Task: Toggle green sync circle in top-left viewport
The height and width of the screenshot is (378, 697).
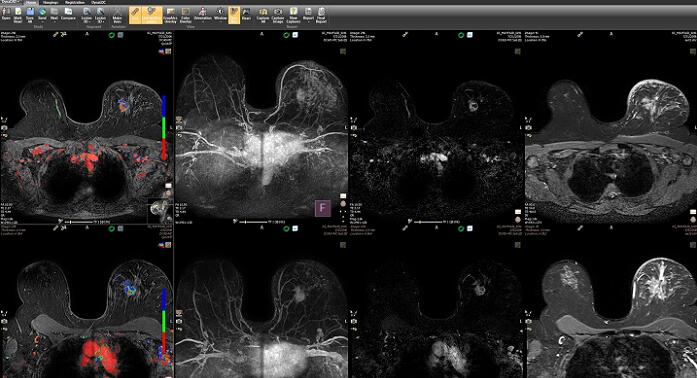Action: (x=112, y=35)
